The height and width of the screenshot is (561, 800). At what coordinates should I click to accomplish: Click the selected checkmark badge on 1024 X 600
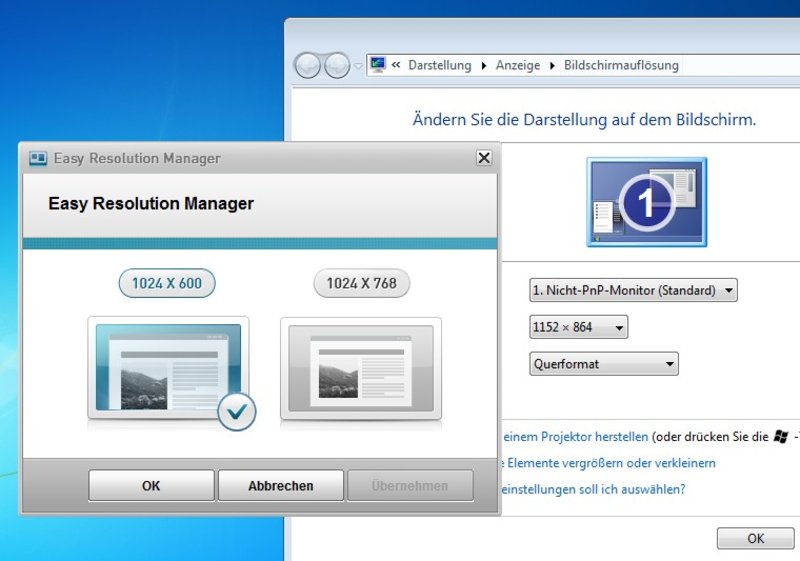point(237,412)
